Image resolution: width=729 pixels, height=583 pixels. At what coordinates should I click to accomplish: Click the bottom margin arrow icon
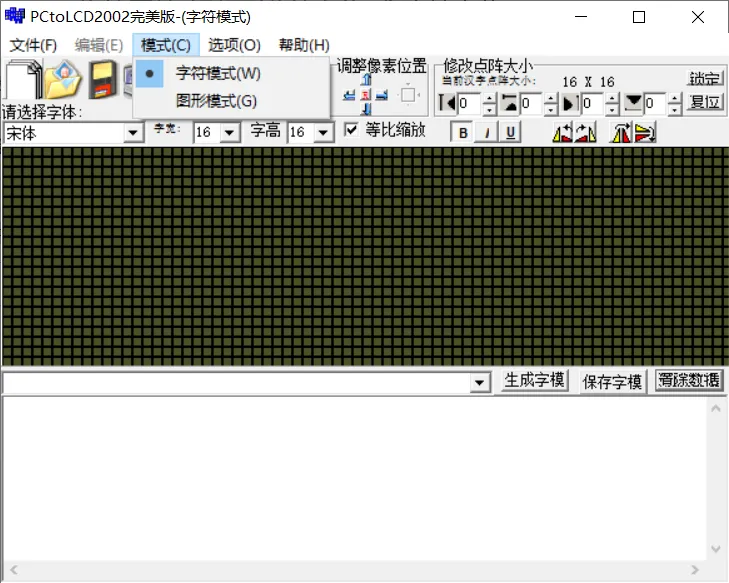point(633,102)
